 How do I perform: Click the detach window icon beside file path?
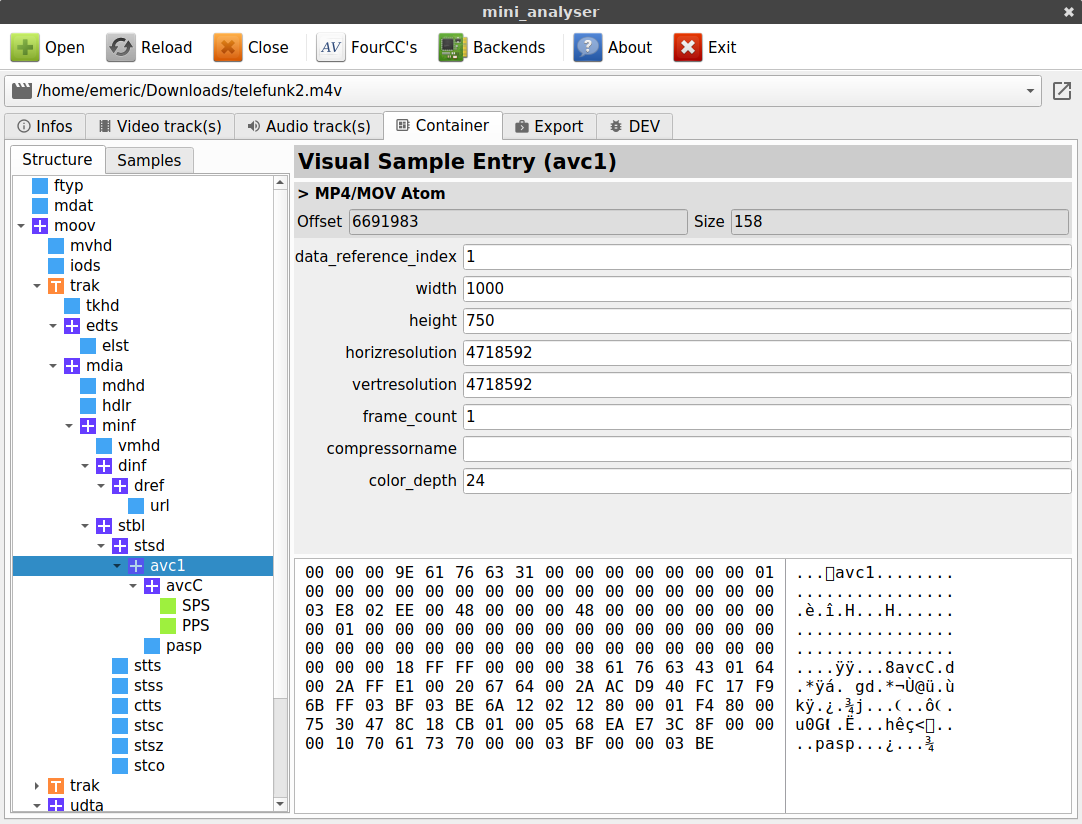[1062, 91]
